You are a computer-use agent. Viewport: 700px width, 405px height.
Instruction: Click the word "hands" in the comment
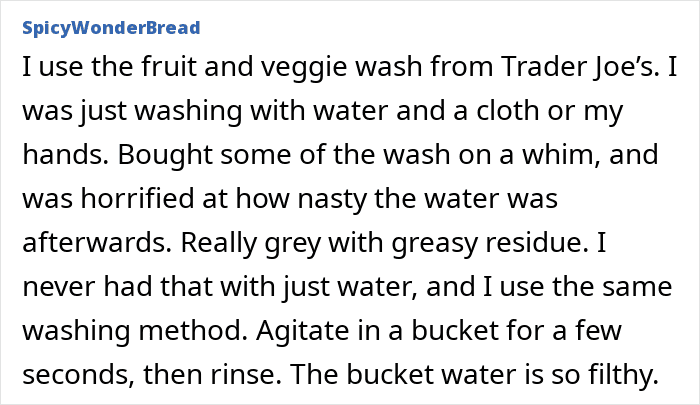(58, 157)
